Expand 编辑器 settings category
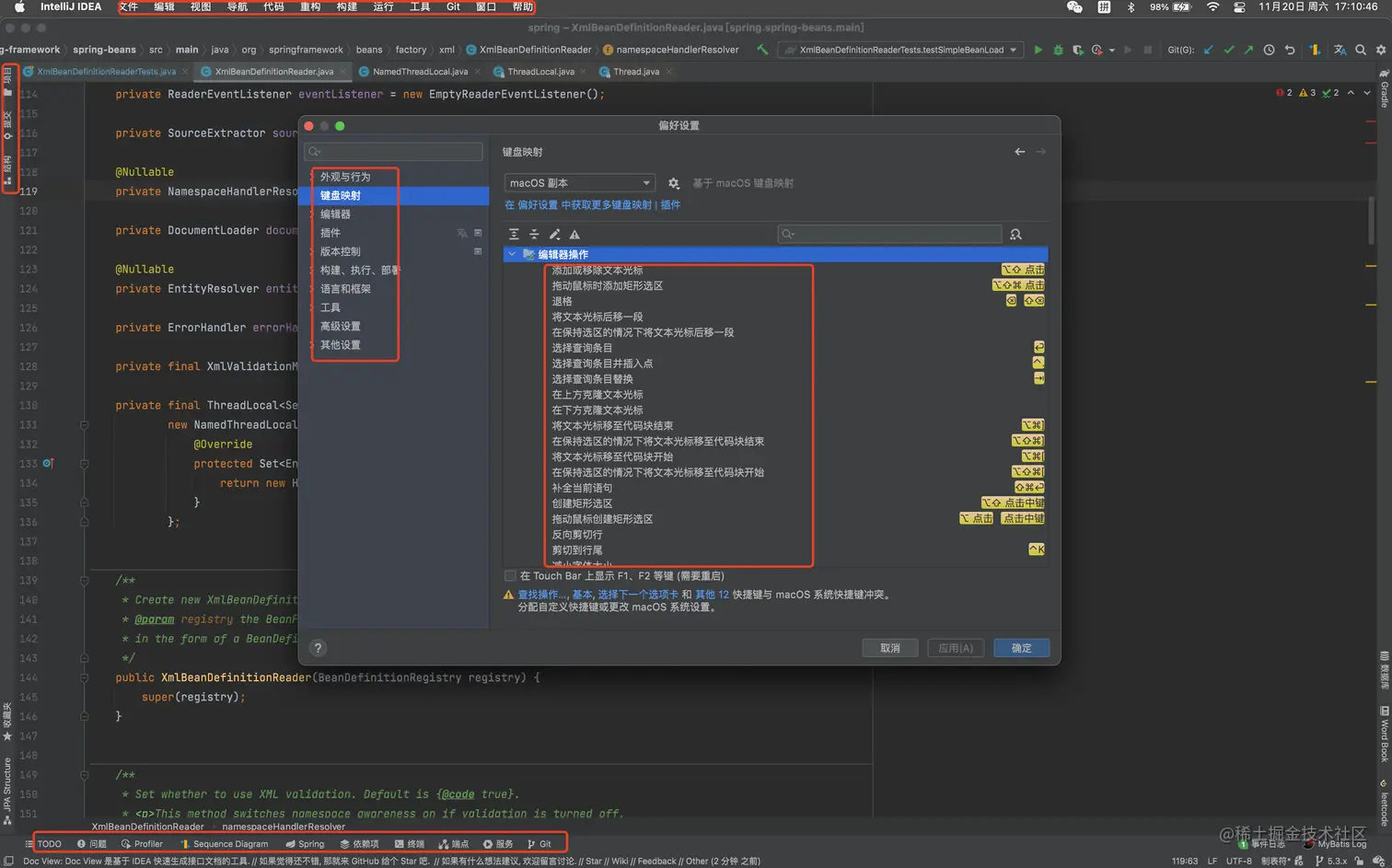The width and height of the screenshot is (1392, 868). coord(313,214)
